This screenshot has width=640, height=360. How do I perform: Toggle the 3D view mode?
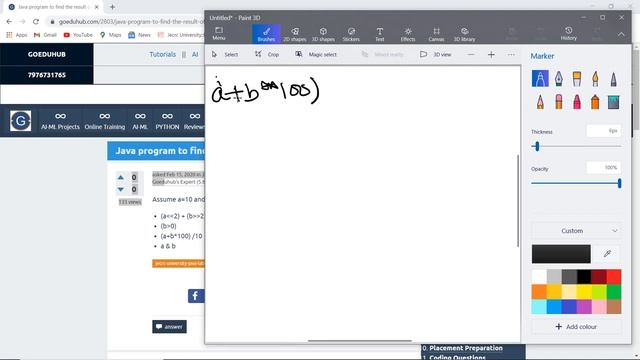[x=436, y=54]
